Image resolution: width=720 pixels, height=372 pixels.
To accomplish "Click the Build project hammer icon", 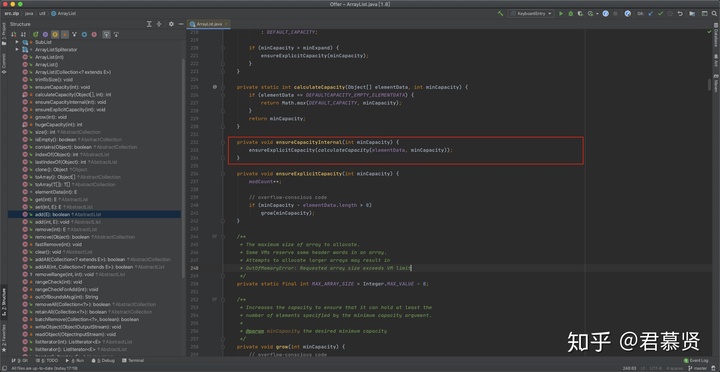I will coord(501,14).
